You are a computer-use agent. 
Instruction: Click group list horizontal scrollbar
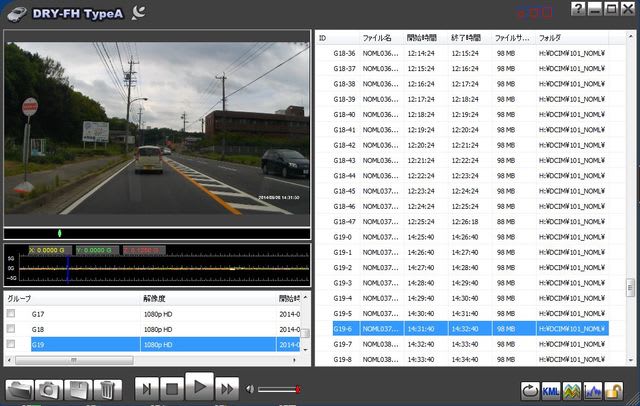coord(74,360)
